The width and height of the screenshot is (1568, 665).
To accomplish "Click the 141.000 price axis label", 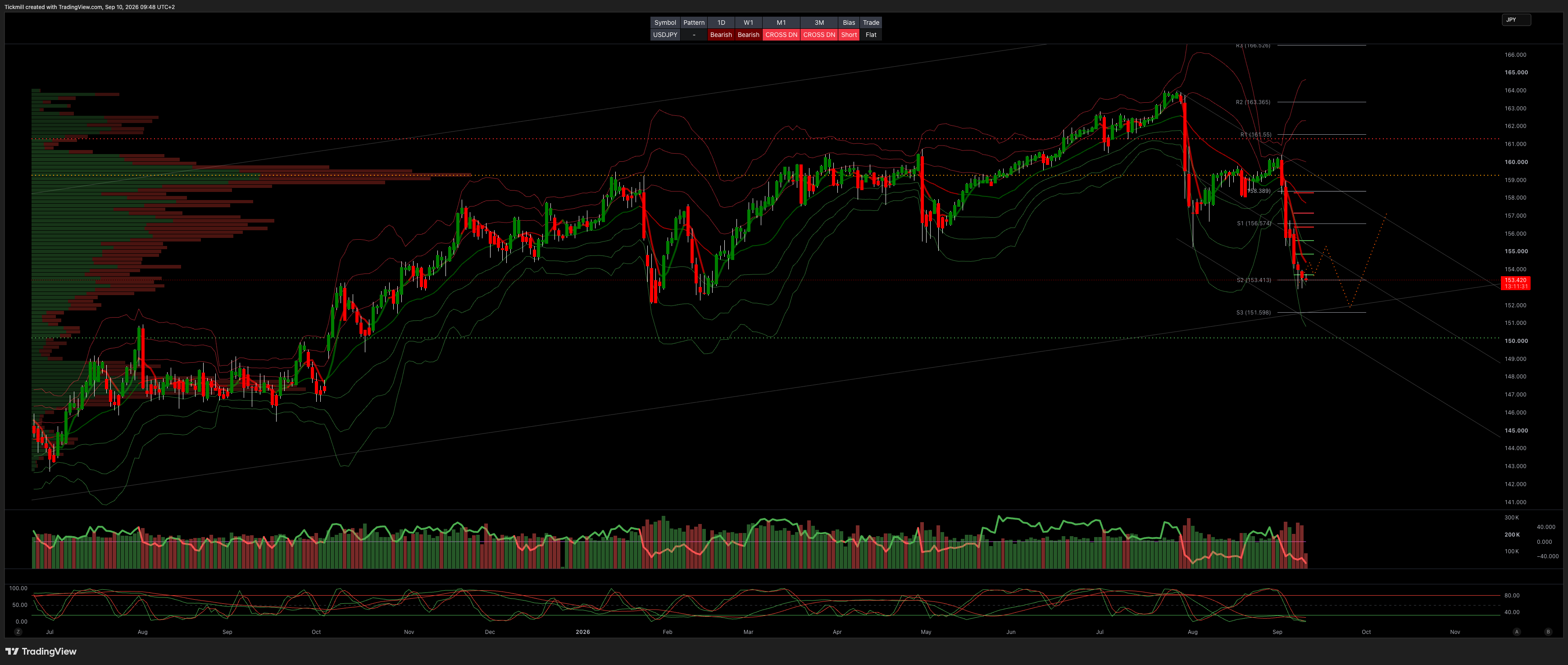I will pyautogui.click(x=1516, y=502).
